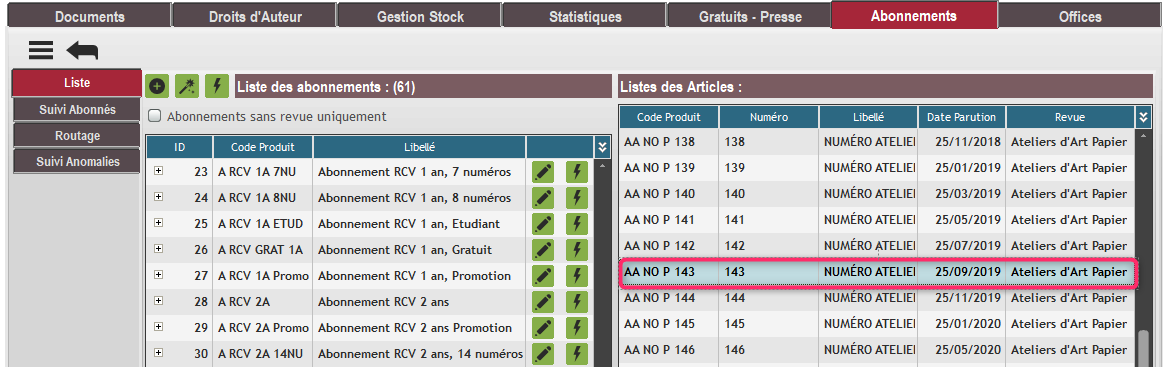The image size is (1163, 367).
Task: Edit subscription A RCV 1A 7NU
Action: pyautogui.click(x=544, y=172)
